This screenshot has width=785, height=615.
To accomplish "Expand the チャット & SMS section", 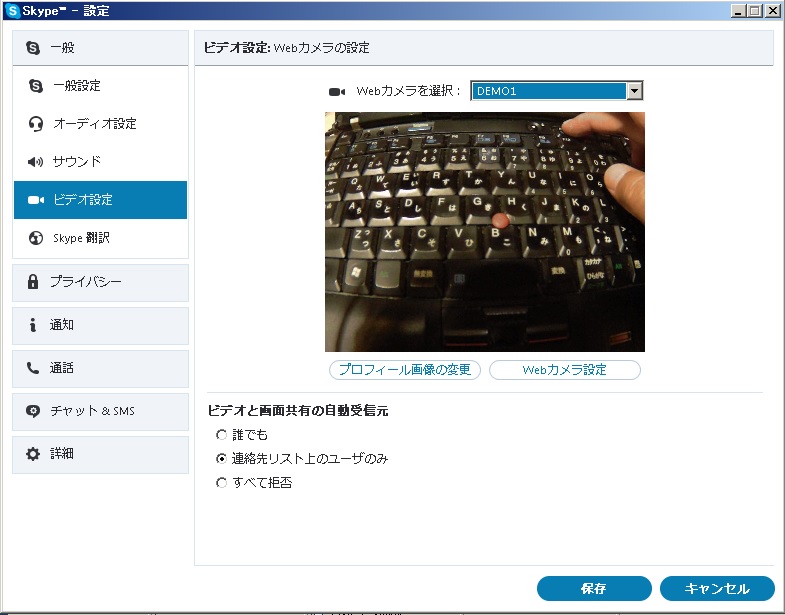I will [x=100, y=412].
